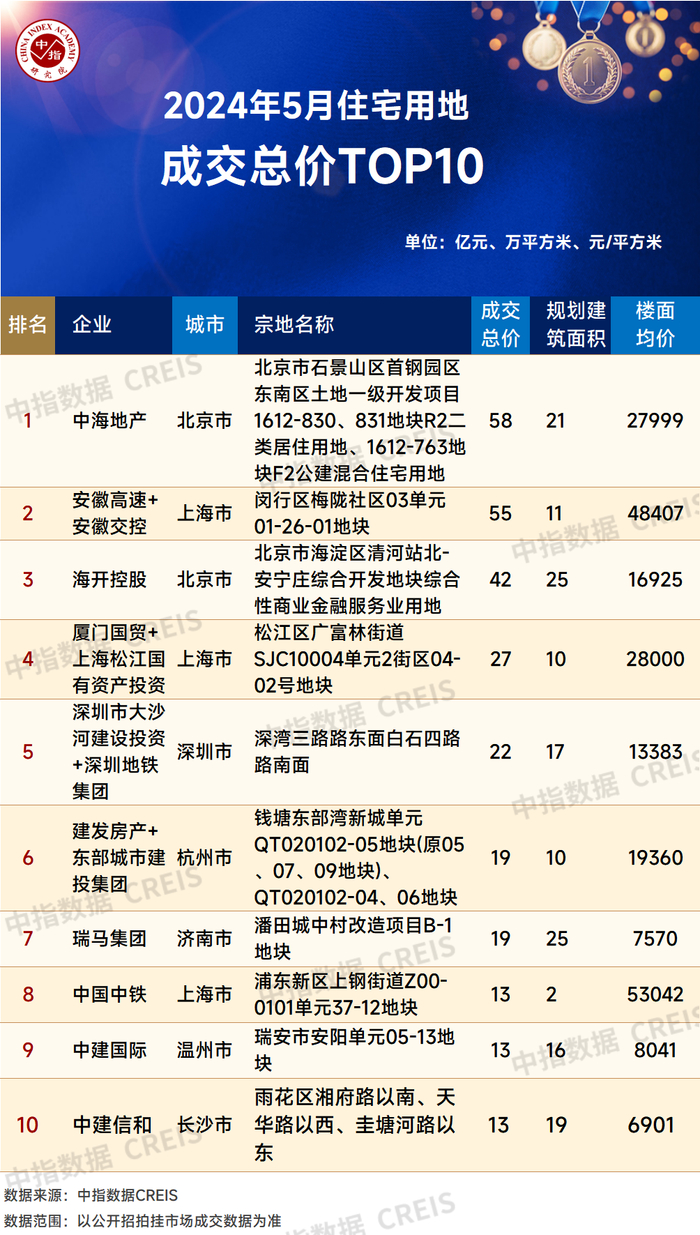Click parcel name '潘田城中村改造项目B-1地块'
This screenshot has width=700, height=1235.
354,938
